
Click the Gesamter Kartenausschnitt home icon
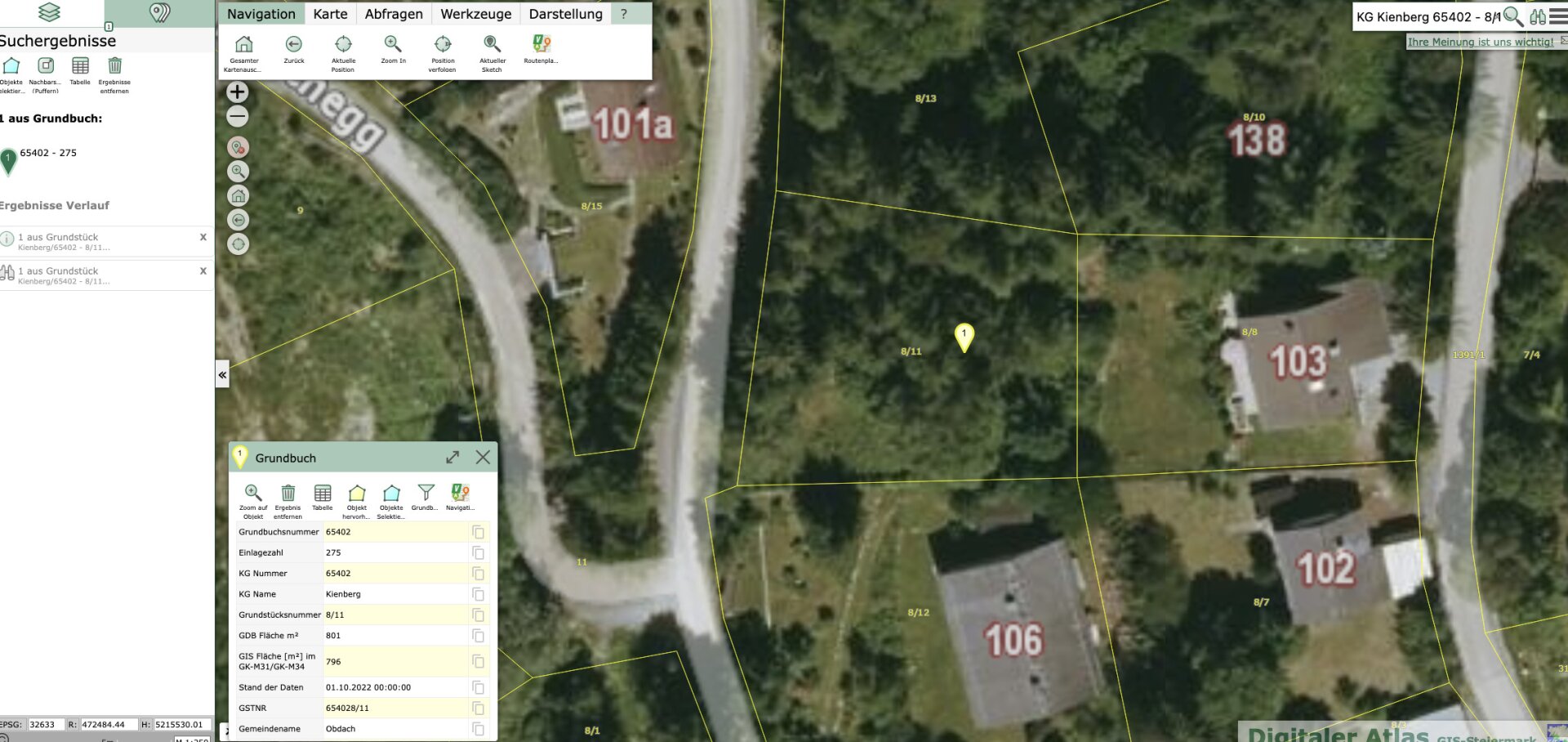[x=243, y=45]
